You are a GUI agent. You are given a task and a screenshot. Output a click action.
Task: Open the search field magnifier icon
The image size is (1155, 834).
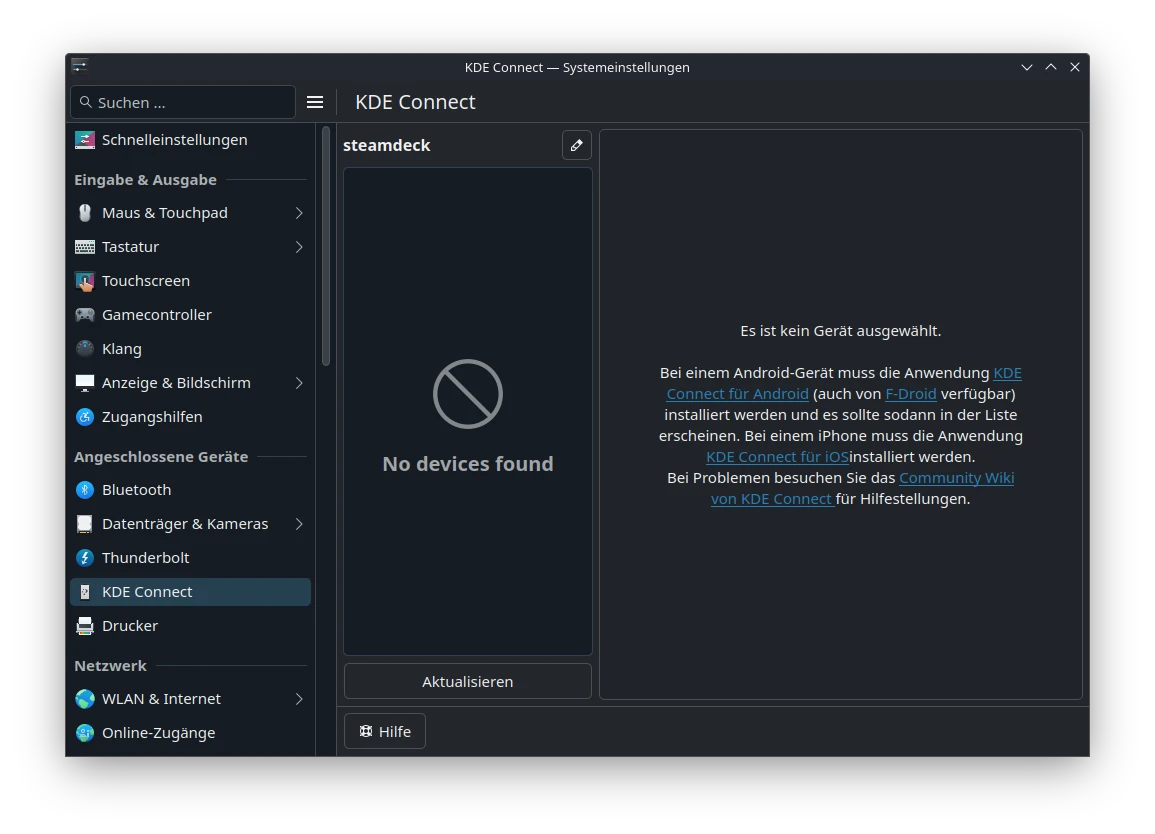[x=86, y=102]
